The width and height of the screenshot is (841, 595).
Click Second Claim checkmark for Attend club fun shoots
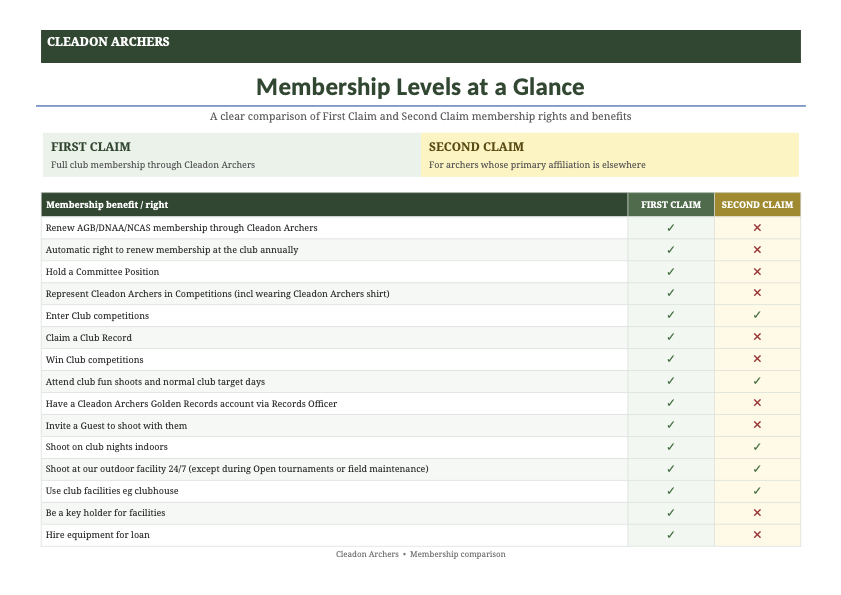pyautogui.click(x=757, y=381)
